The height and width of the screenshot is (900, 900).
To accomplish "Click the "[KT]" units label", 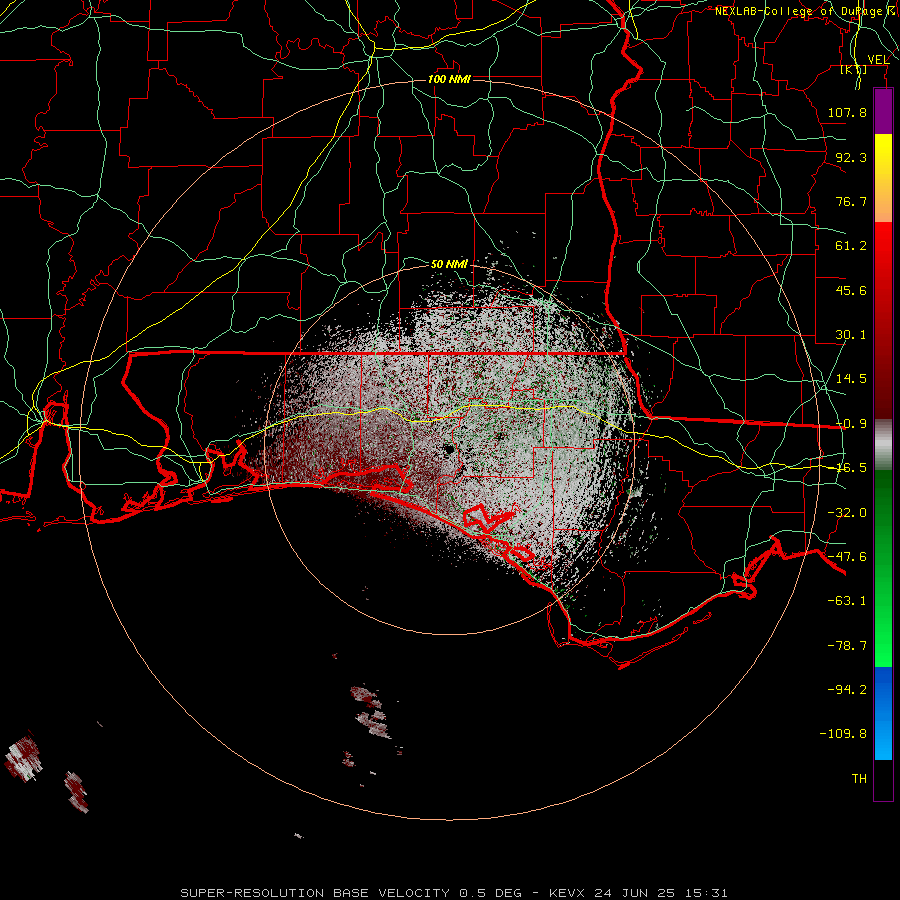I will 854,70.
